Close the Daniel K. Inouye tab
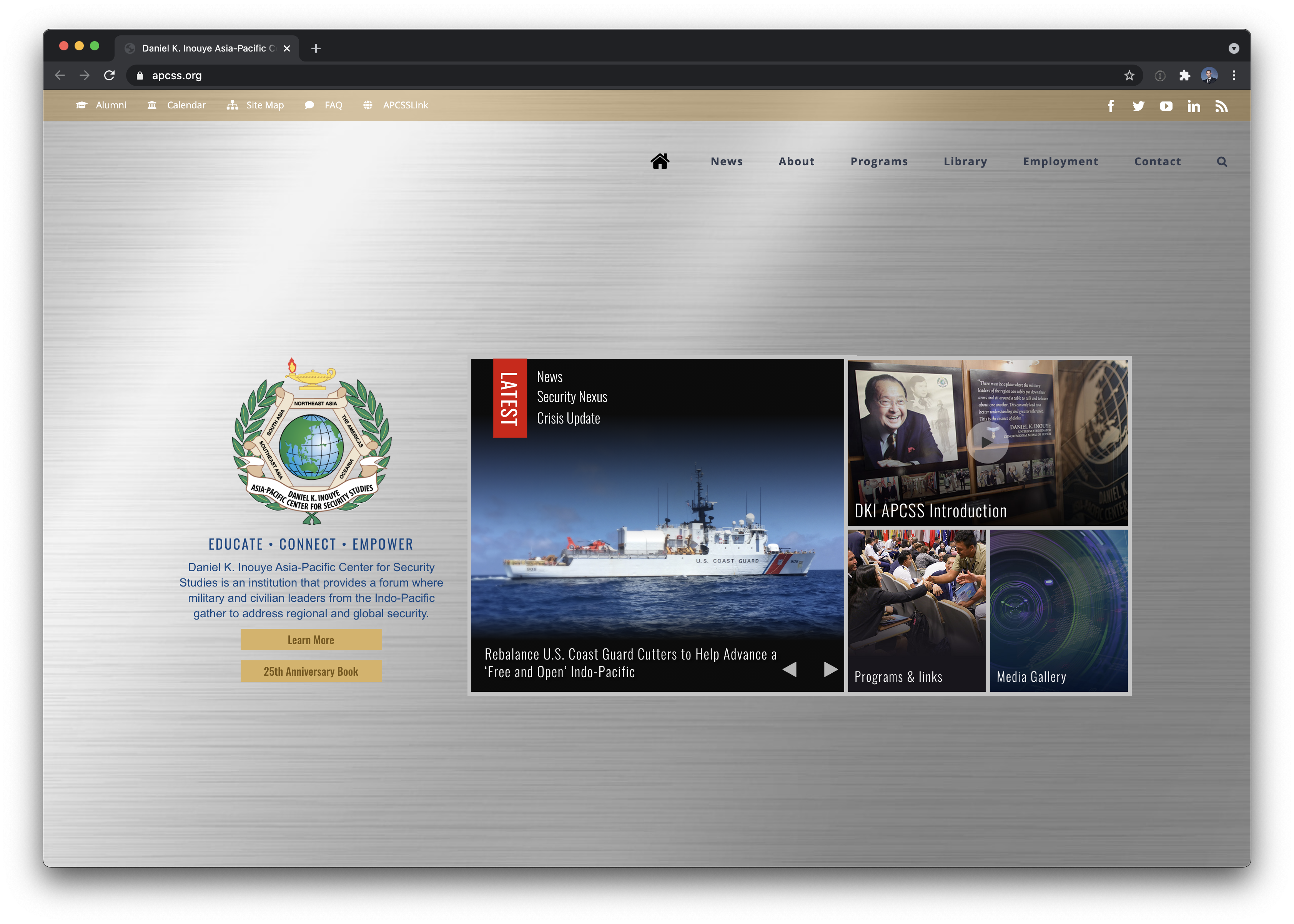The width and height of the screenshot is (1294, 924). tap(287, 48)
